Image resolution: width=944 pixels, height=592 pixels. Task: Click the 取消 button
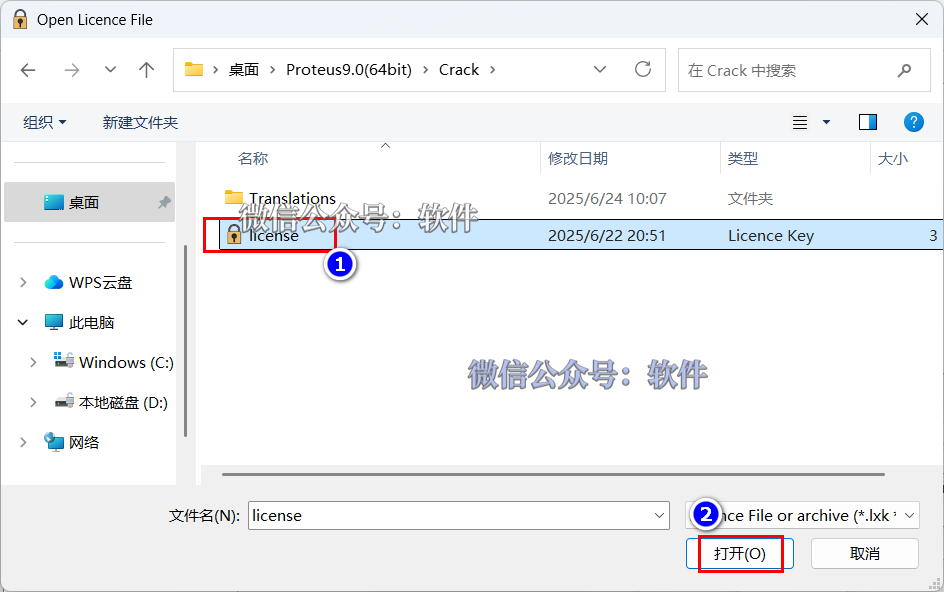(865, 553)
